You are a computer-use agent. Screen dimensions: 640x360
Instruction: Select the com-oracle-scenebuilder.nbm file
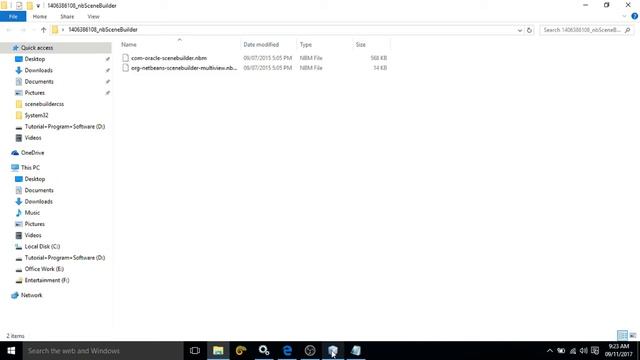pos(169,58)
